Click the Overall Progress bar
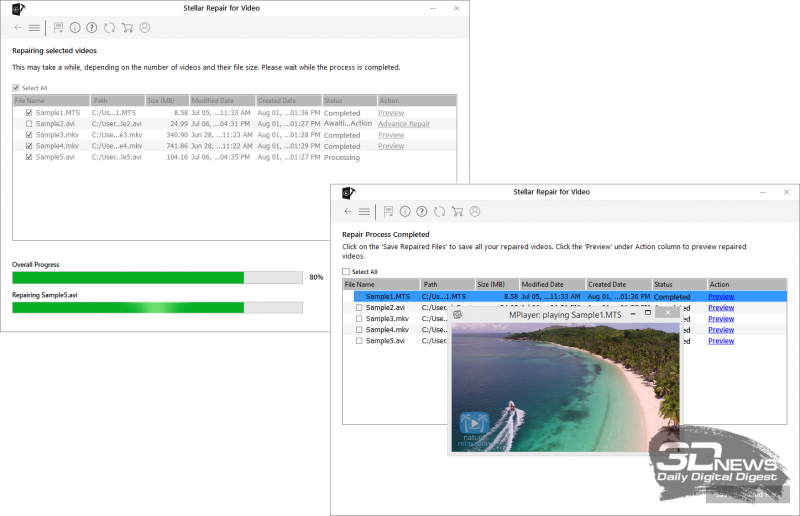This screenshot has width=800, height=516. click(157, 277)
